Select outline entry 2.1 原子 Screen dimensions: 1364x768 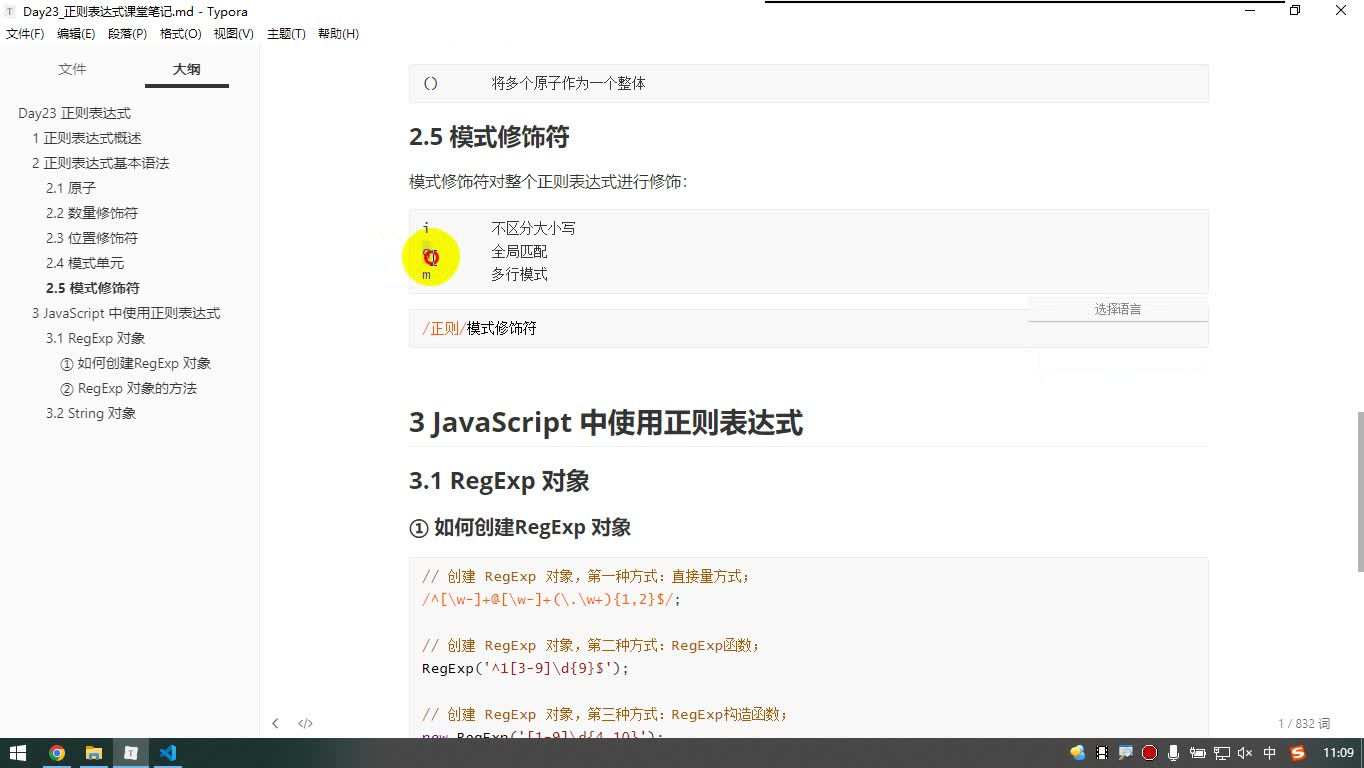click(x=71, y=188)
